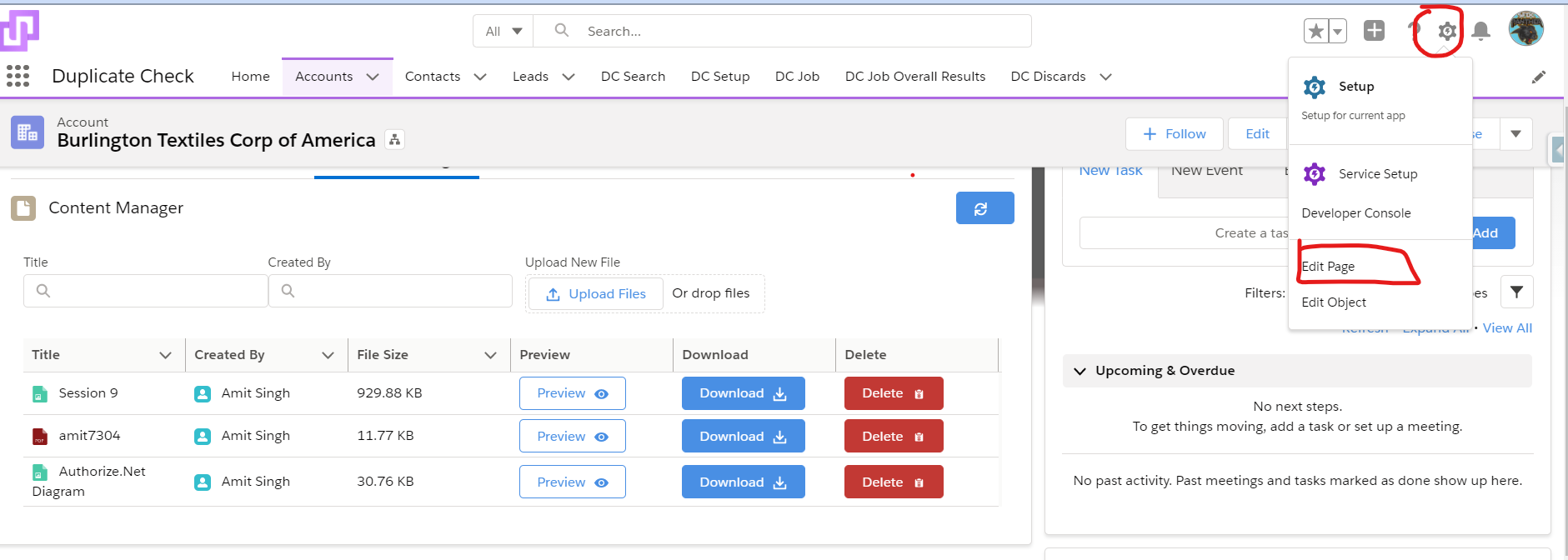Open the All search scope dropdown
This screenshot has height=560, width=1568.
(x=503, y=32)
